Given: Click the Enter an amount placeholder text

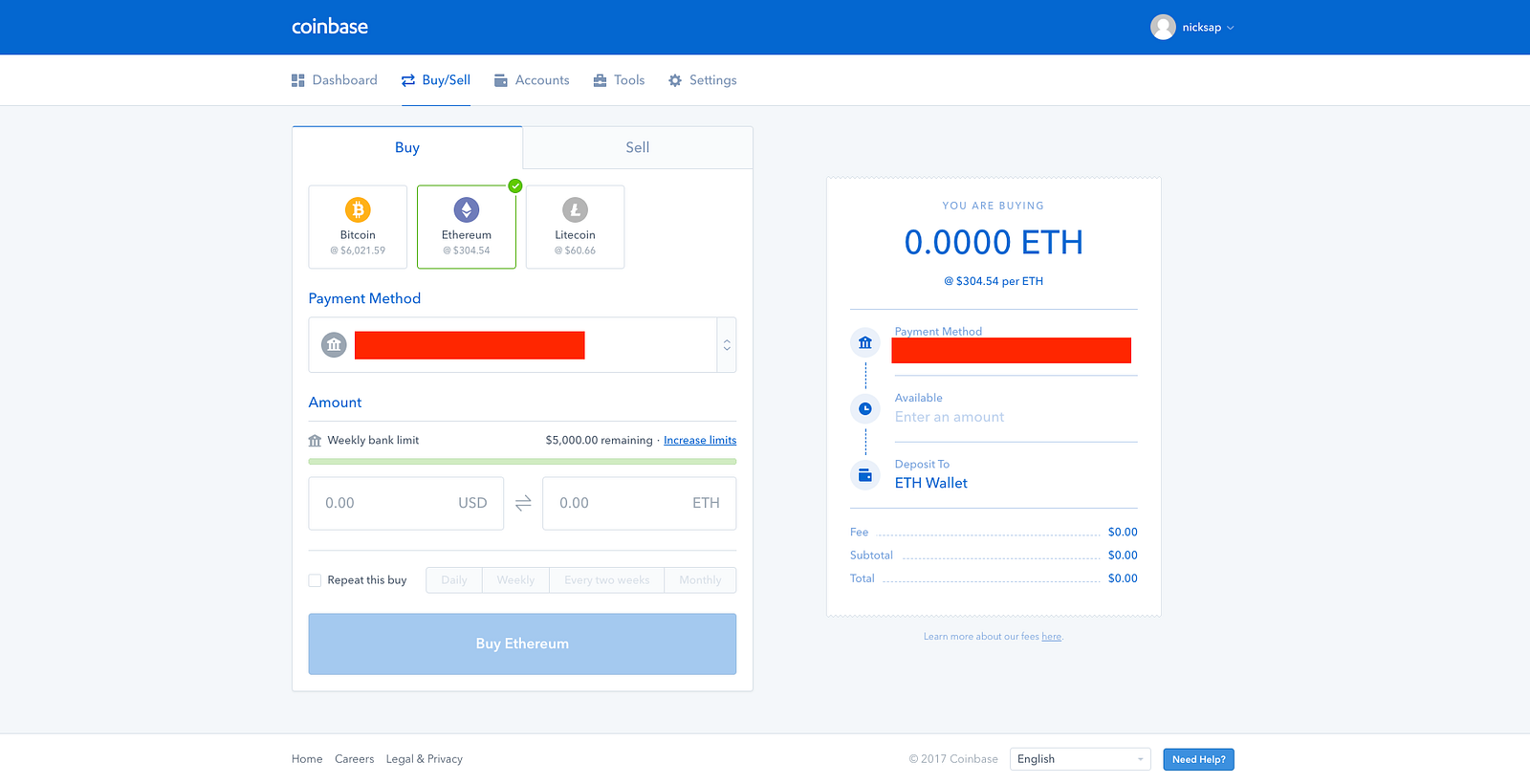Looking at the screenshot, I should click(x=950, y=417).
